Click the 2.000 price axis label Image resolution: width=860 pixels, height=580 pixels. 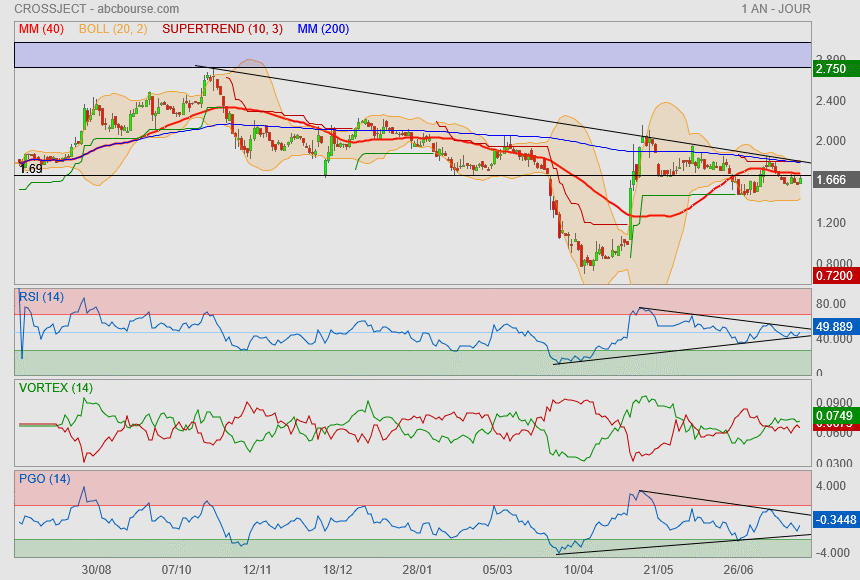[831, 141]
